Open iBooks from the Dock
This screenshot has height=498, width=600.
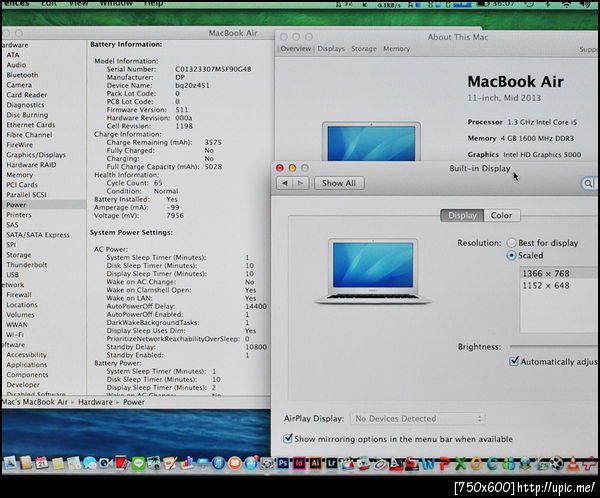click(x=235, y=463)
